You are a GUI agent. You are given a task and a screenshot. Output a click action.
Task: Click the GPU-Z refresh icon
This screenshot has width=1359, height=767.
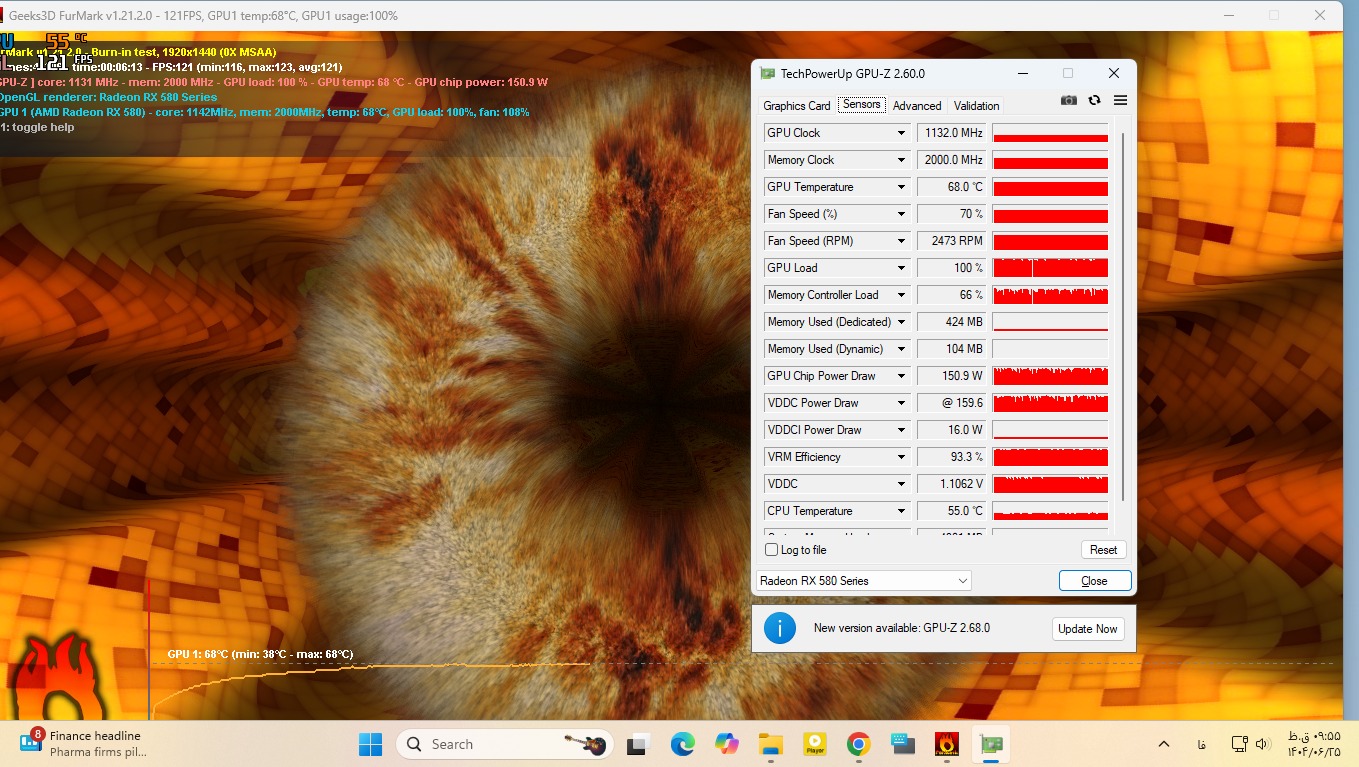(x=1094, y=101)
